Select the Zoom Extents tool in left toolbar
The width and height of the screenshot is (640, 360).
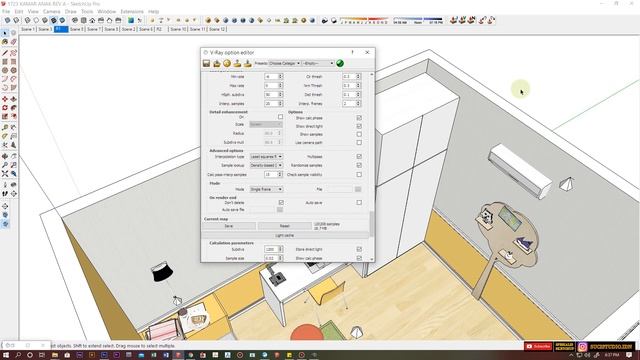(5, 174)
